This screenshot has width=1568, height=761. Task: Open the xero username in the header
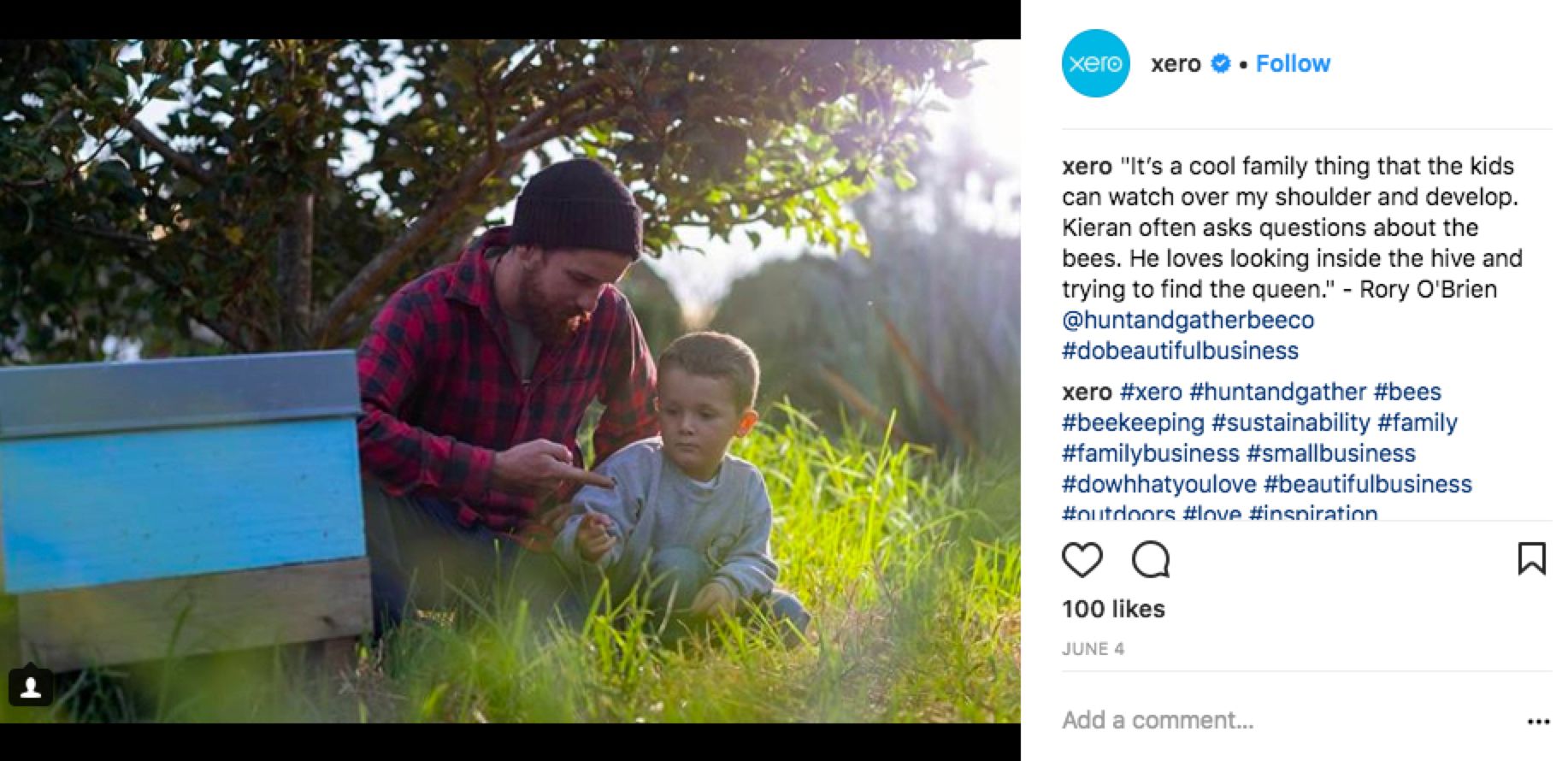click(1176, 63)
